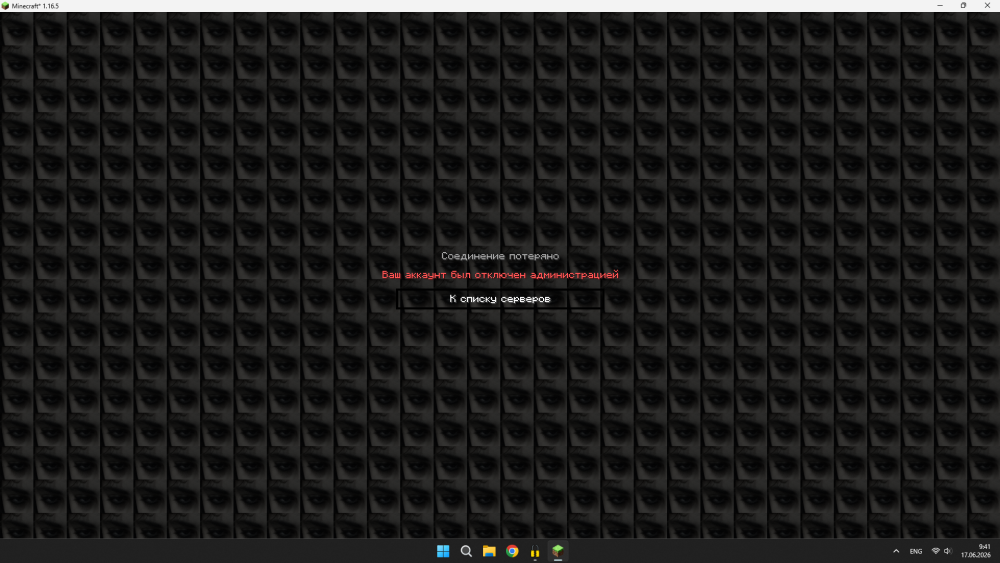Screen dimensions: 1000x563
Task: Switch the ENG input language indicator
Action: (916, 552)
